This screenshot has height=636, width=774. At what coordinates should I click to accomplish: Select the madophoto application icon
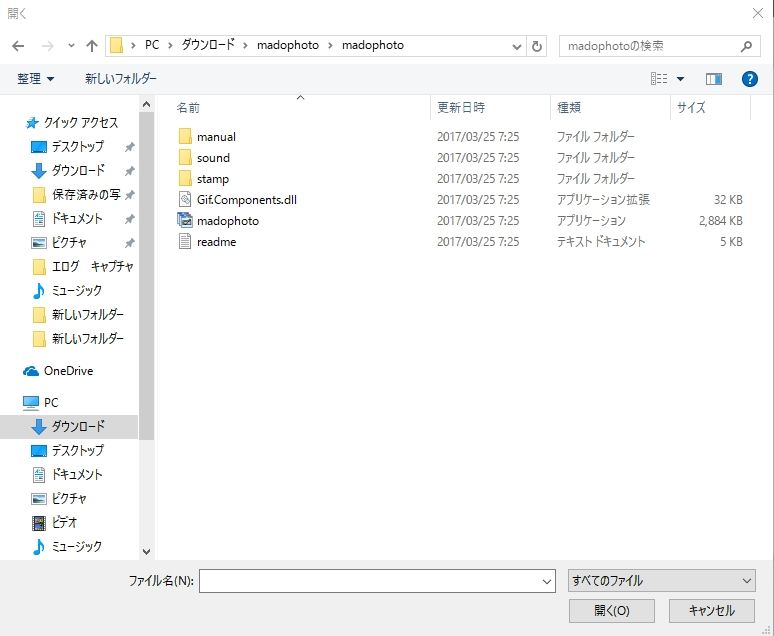pos(185,220)
